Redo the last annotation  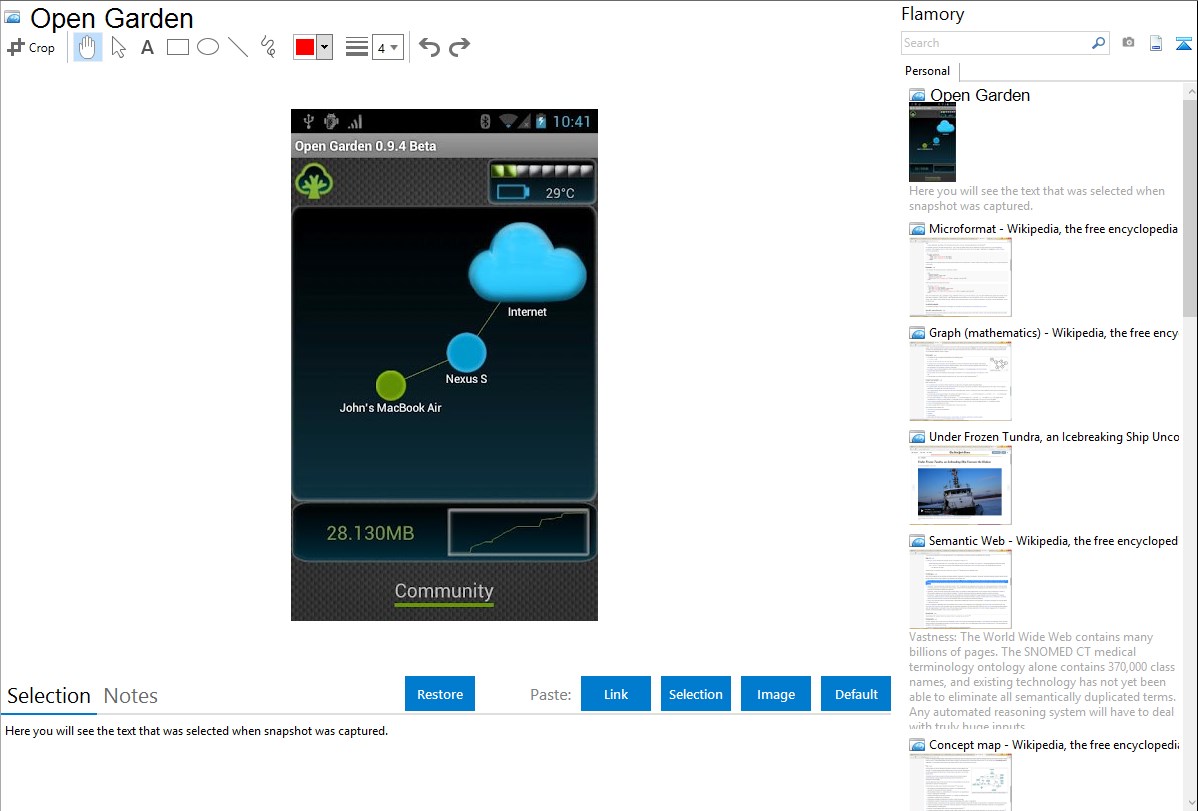(x=459, y=47)
